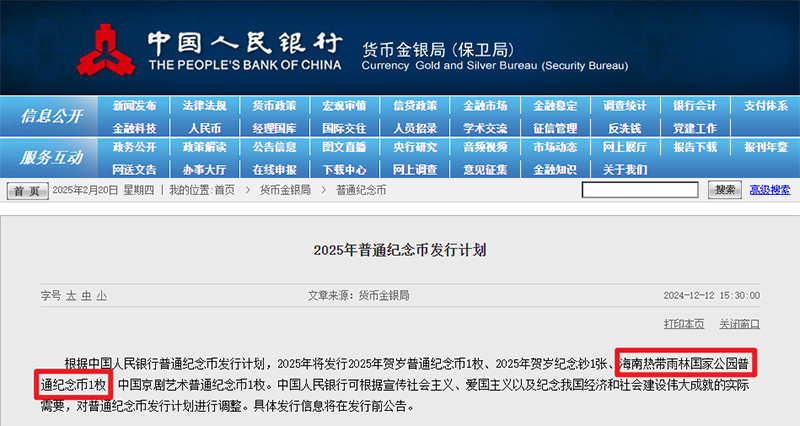Screen dimensions: 800x426
Task: Open 党建工作 menu item
Action: click(695, 128)
